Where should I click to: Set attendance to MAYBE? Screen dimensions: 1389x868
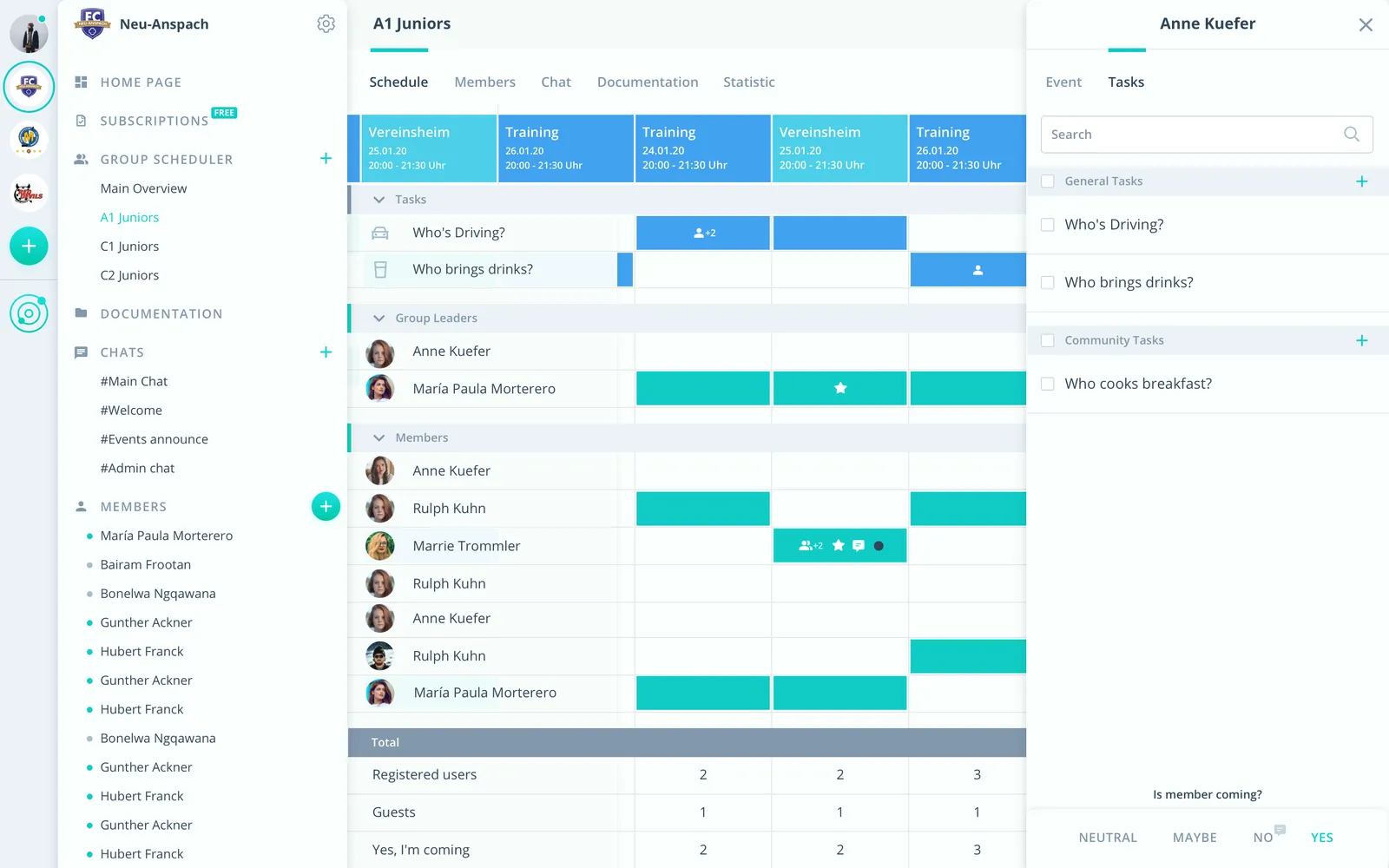[1195, 838]
